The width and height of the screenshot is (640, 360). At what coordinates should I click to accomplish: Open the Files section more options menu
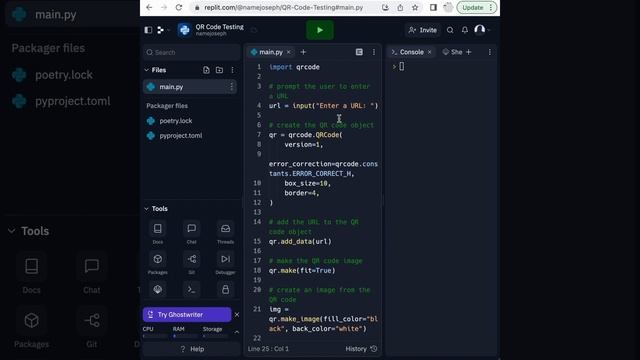tap(232, 70)
